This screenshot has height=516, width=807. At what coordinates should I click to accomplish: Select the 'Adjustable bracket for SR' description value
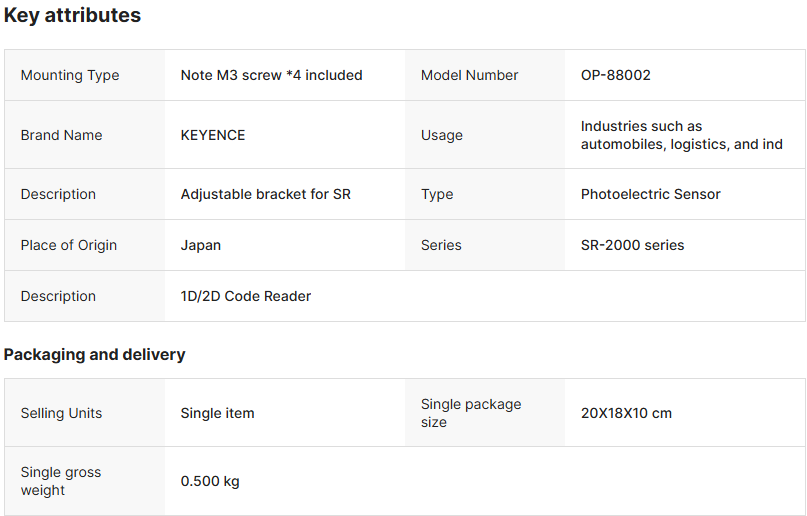[265, 194]
